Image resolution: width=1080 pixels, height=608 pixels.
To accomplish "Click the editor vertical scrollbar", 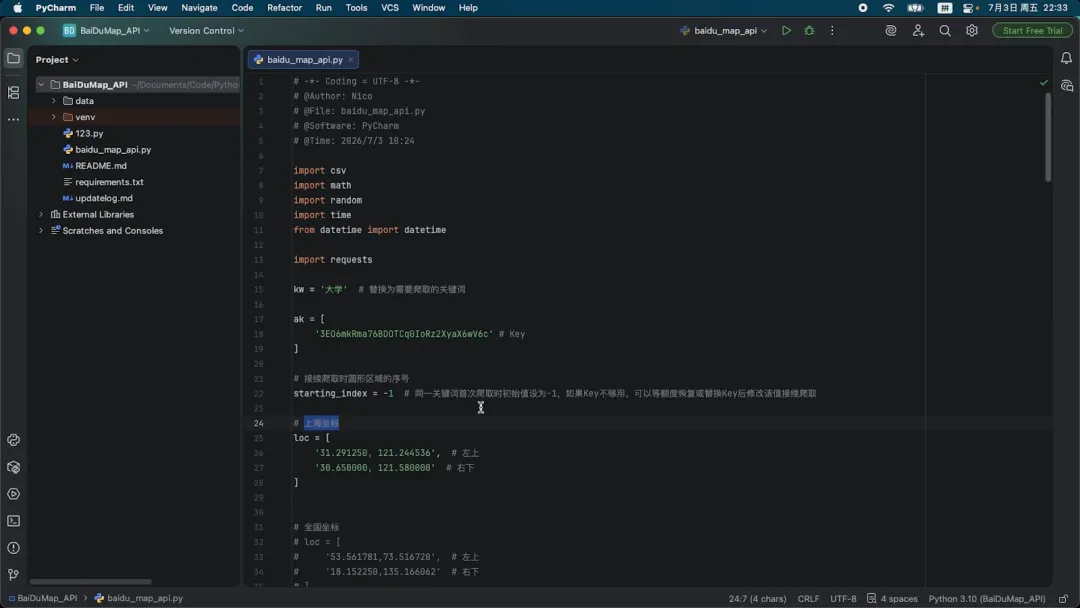I will [1048, 136].
